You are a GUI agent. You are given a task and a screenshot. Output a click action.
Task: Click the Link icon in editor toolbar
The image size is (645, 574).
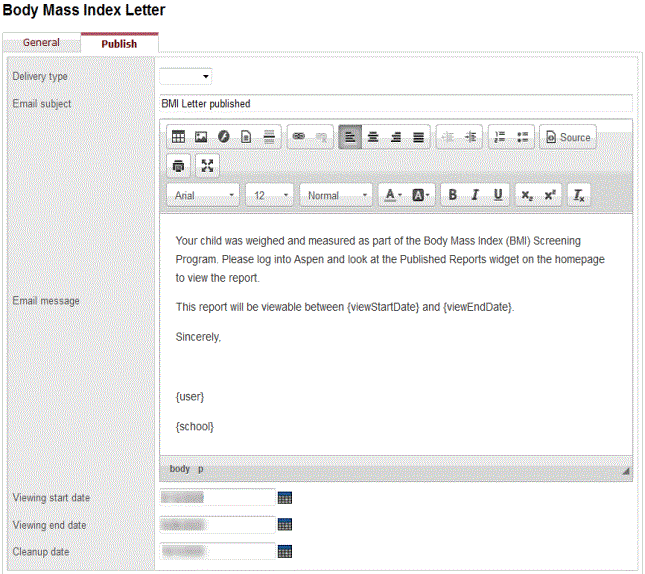click(x=299, y=138)
